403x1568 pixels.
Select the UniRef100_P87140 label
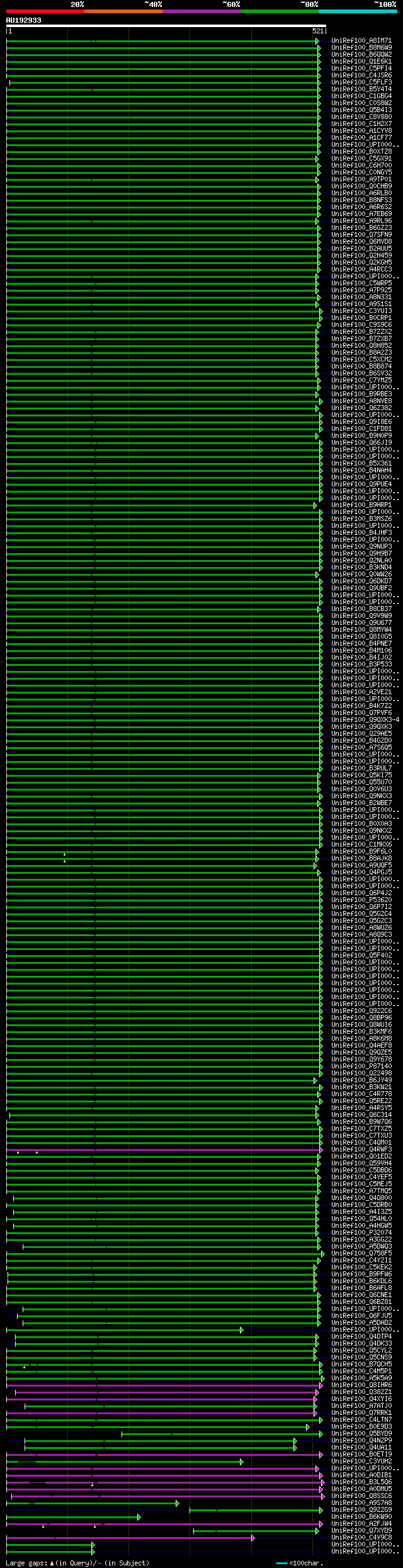(361, 1067)
